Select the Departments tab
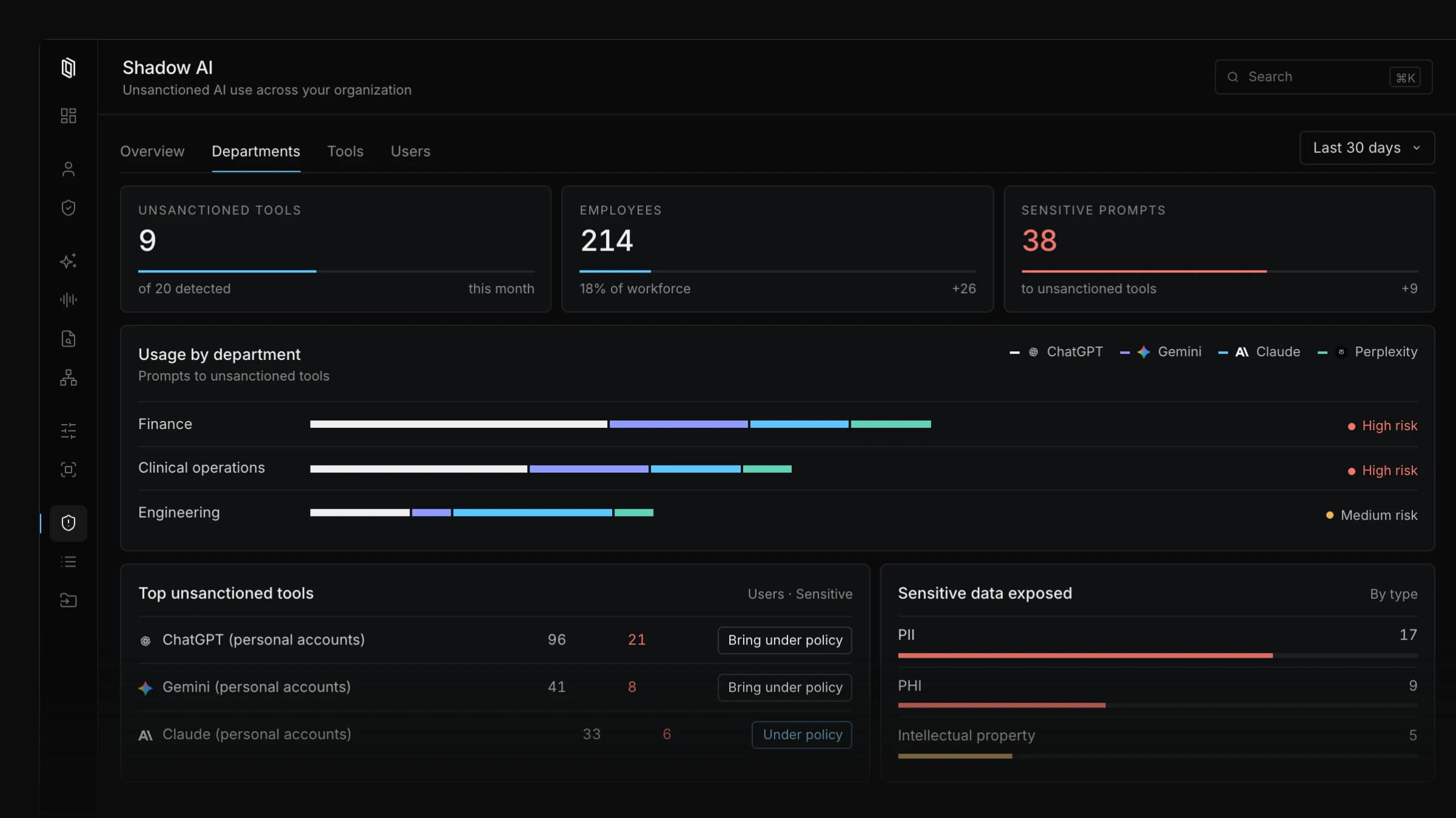Image resolution: width=1456 pixels, height=818 pixels. pos(256,151)
